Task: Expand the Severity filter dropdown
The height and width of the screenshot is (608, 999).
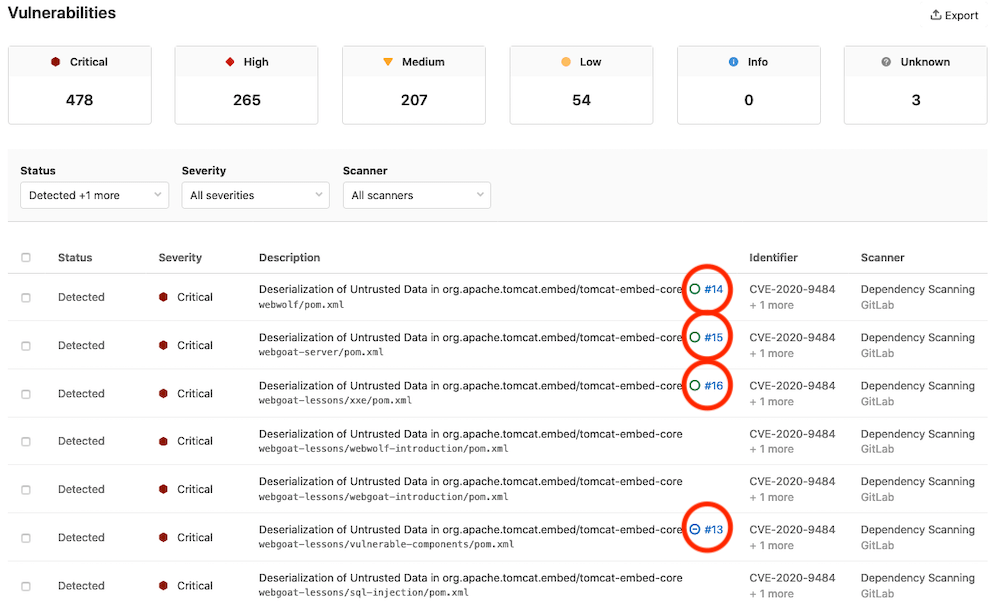Action: tap(255, 195)
